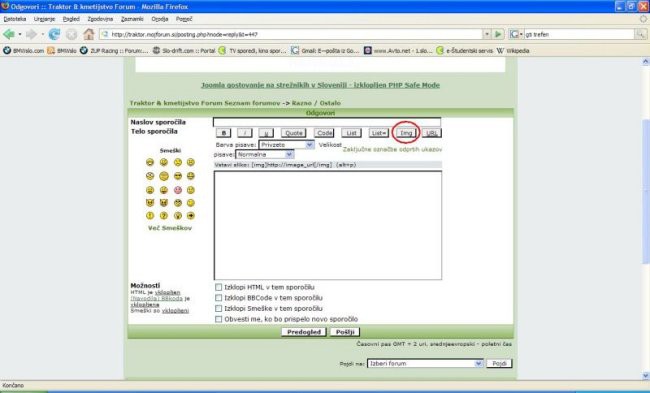Image resolution: width=650 pixels, height=393 pixels.
Task: Click the Code BBCode button
Action: (x=324, y=133)
